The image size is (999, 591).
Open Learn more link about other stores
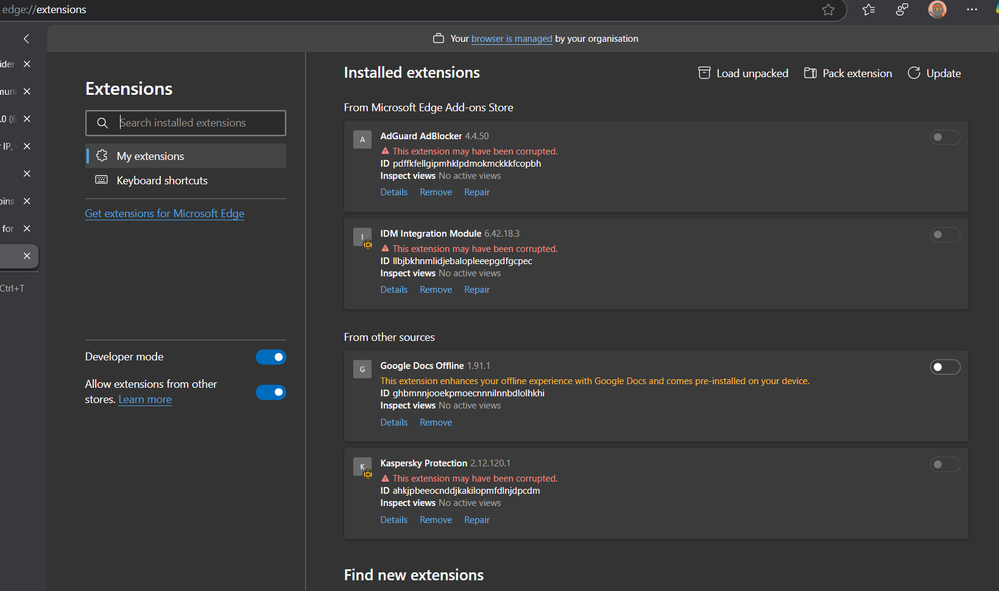[145, 399]
